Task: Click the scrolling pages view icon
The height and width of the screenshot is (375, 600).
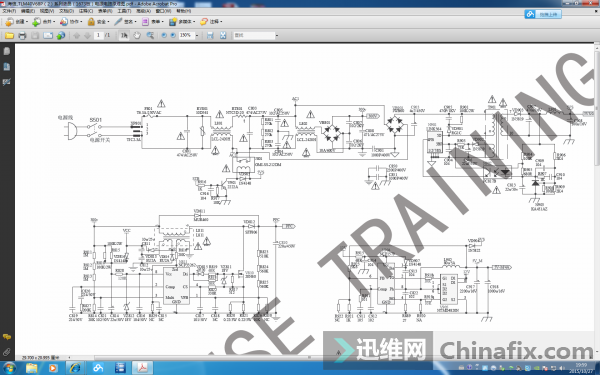Action: click(x=210, y=36)
